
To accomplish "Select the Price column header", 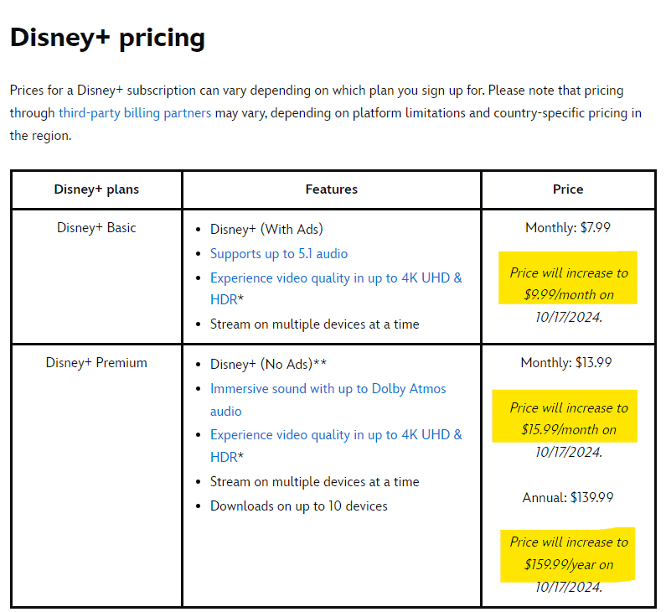I will 568,189.
